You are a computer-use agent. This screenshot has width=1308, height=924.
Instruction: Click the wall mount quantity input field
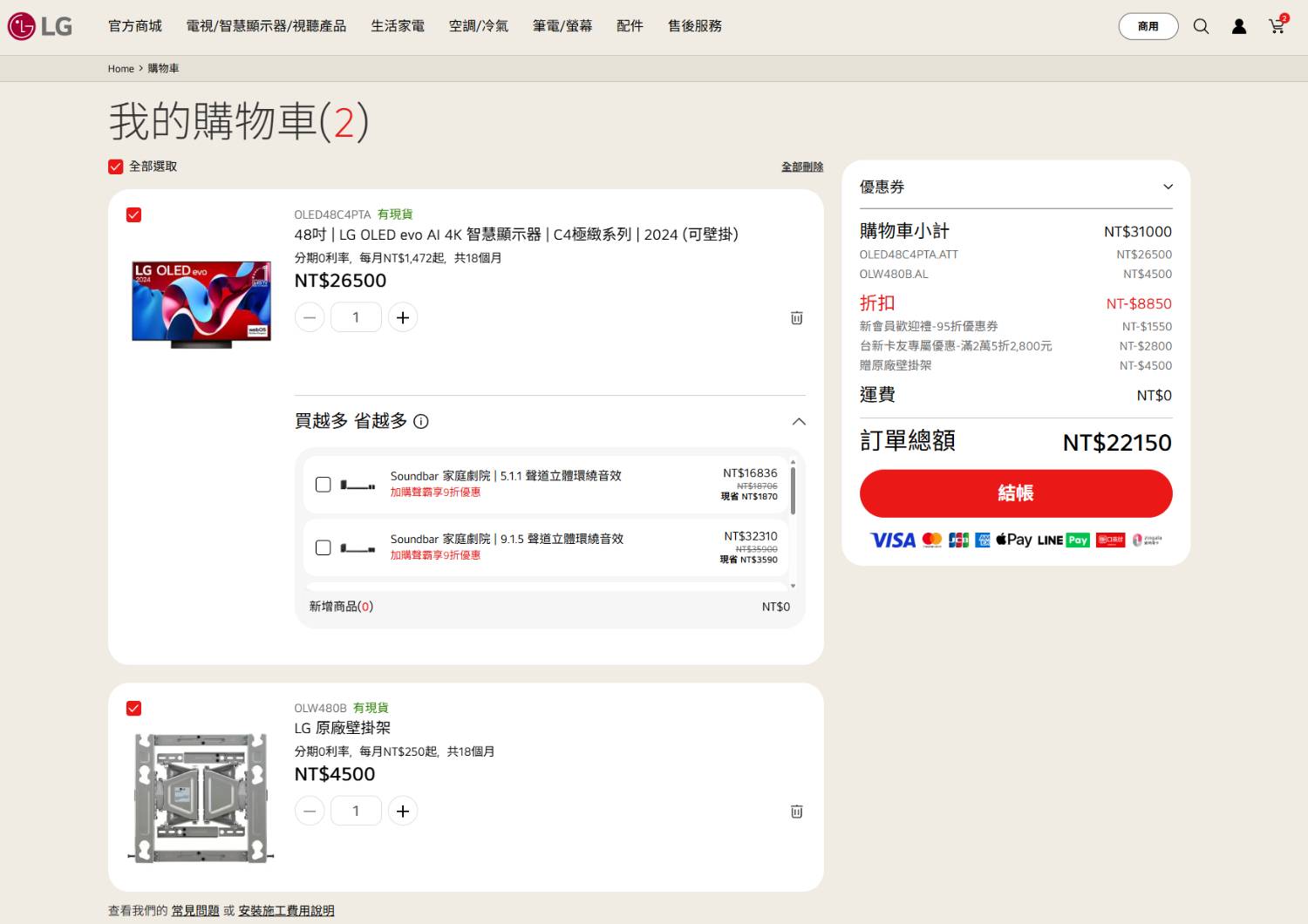click(356, 811)
